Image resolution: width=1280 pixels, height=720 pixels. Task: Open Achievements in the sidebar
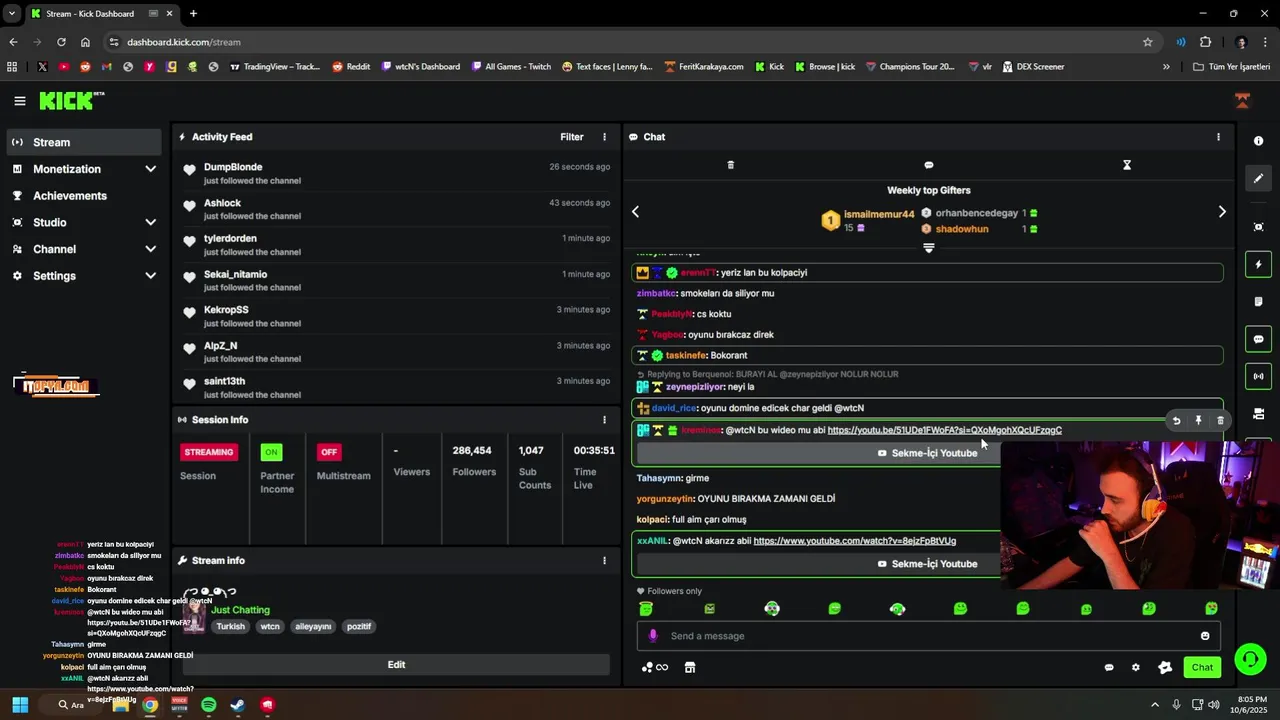84,196
